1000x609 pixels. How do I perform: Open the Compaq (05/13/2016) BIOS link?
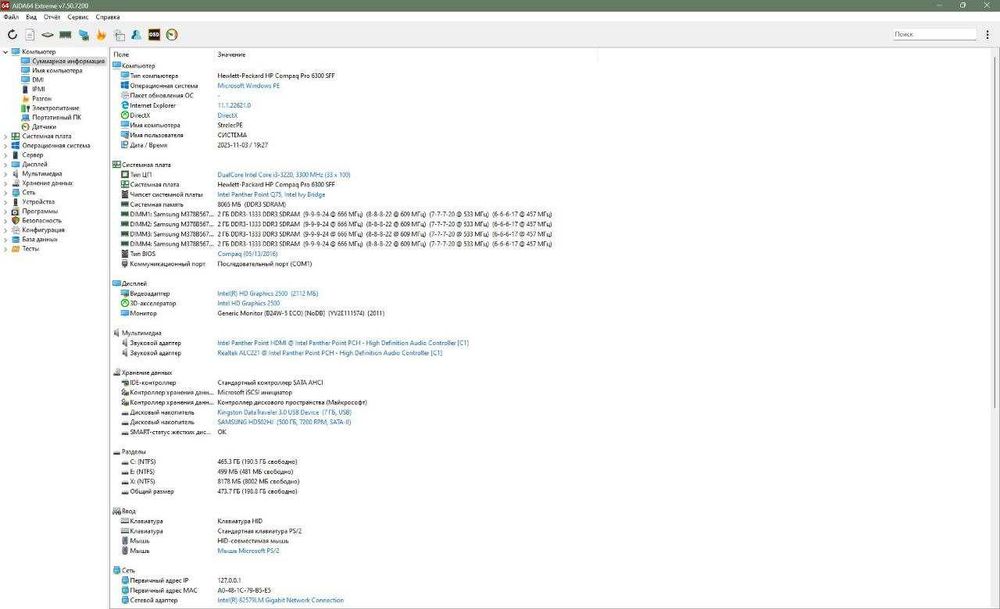[247, 254]
